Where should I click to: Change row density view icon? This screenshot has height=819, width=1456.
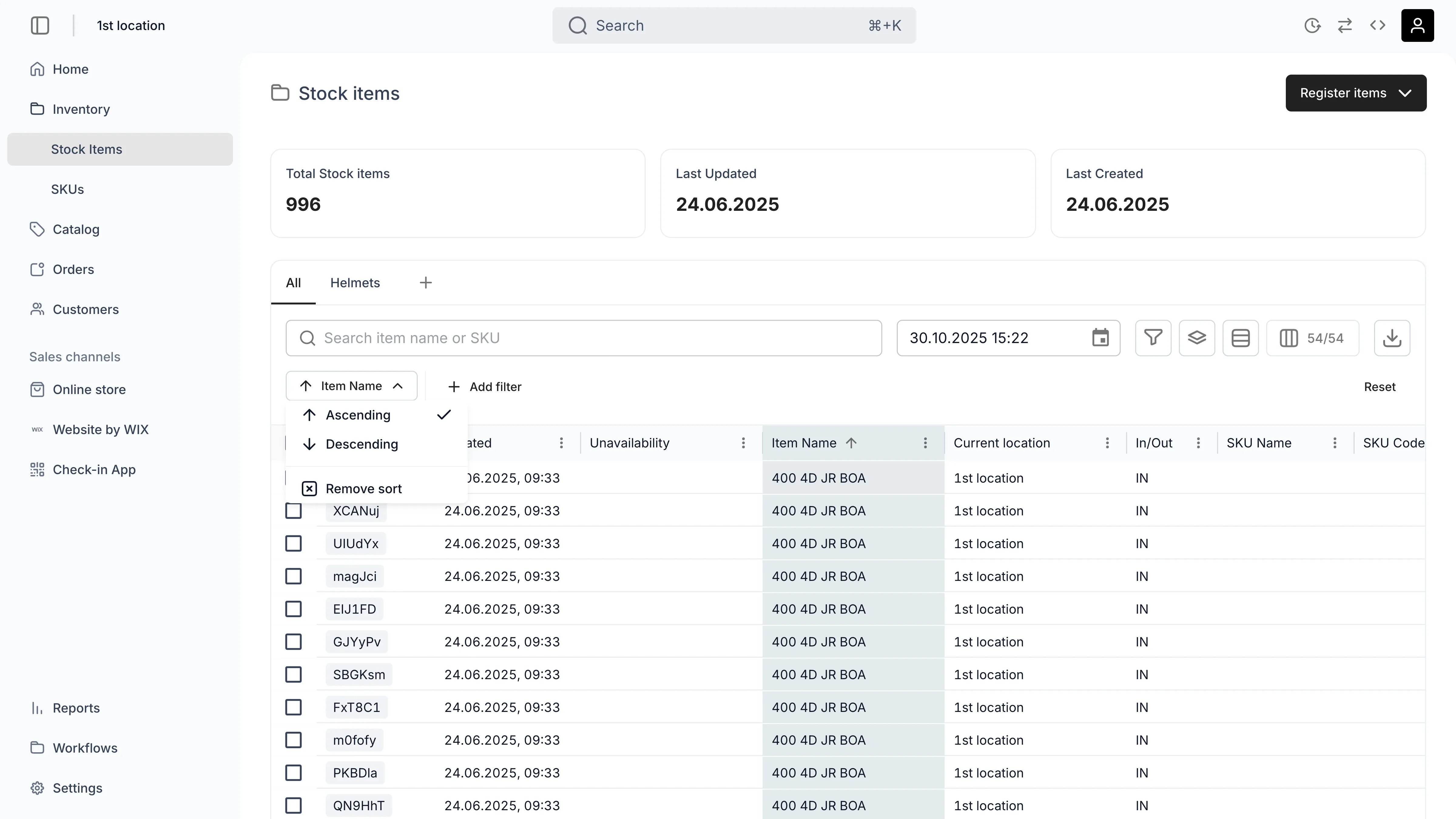[x=1240, y=338]
